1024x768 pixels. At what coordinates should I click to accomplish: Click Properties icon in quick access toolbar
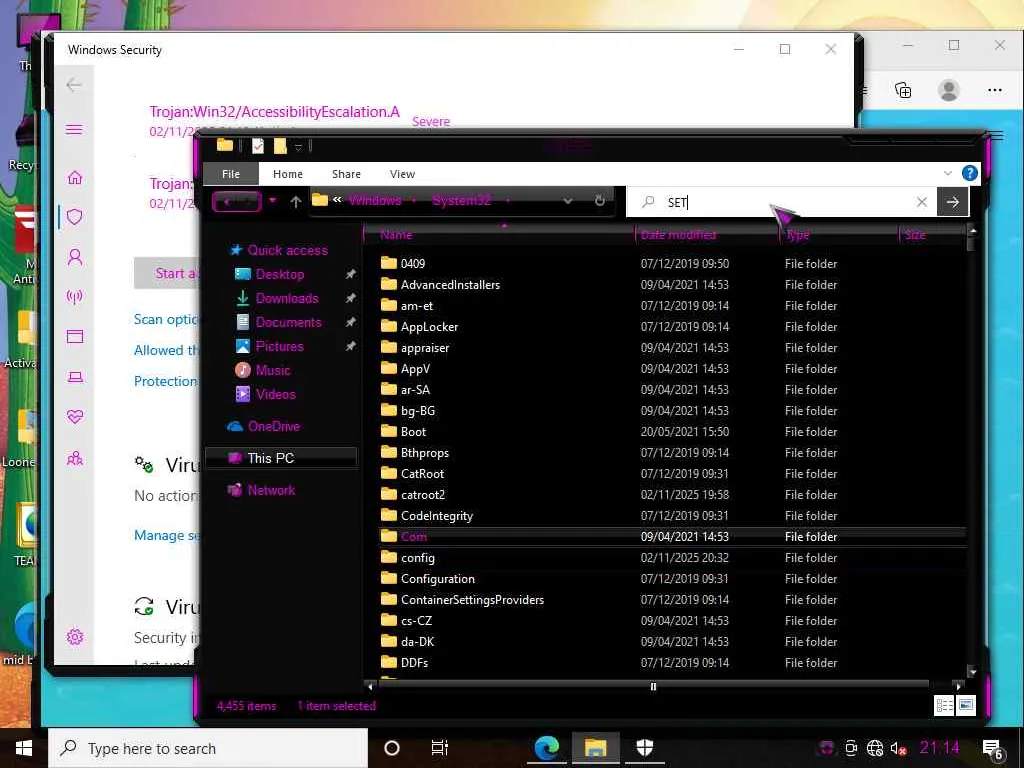[258, 146]
